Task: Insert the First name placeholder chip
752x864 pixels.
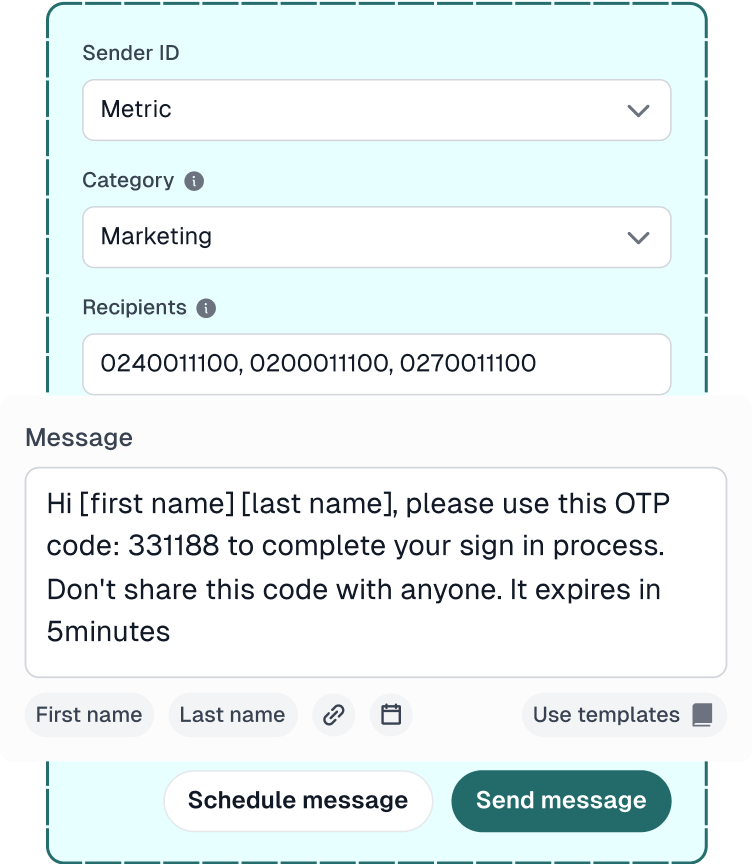Action: point(89,715)
